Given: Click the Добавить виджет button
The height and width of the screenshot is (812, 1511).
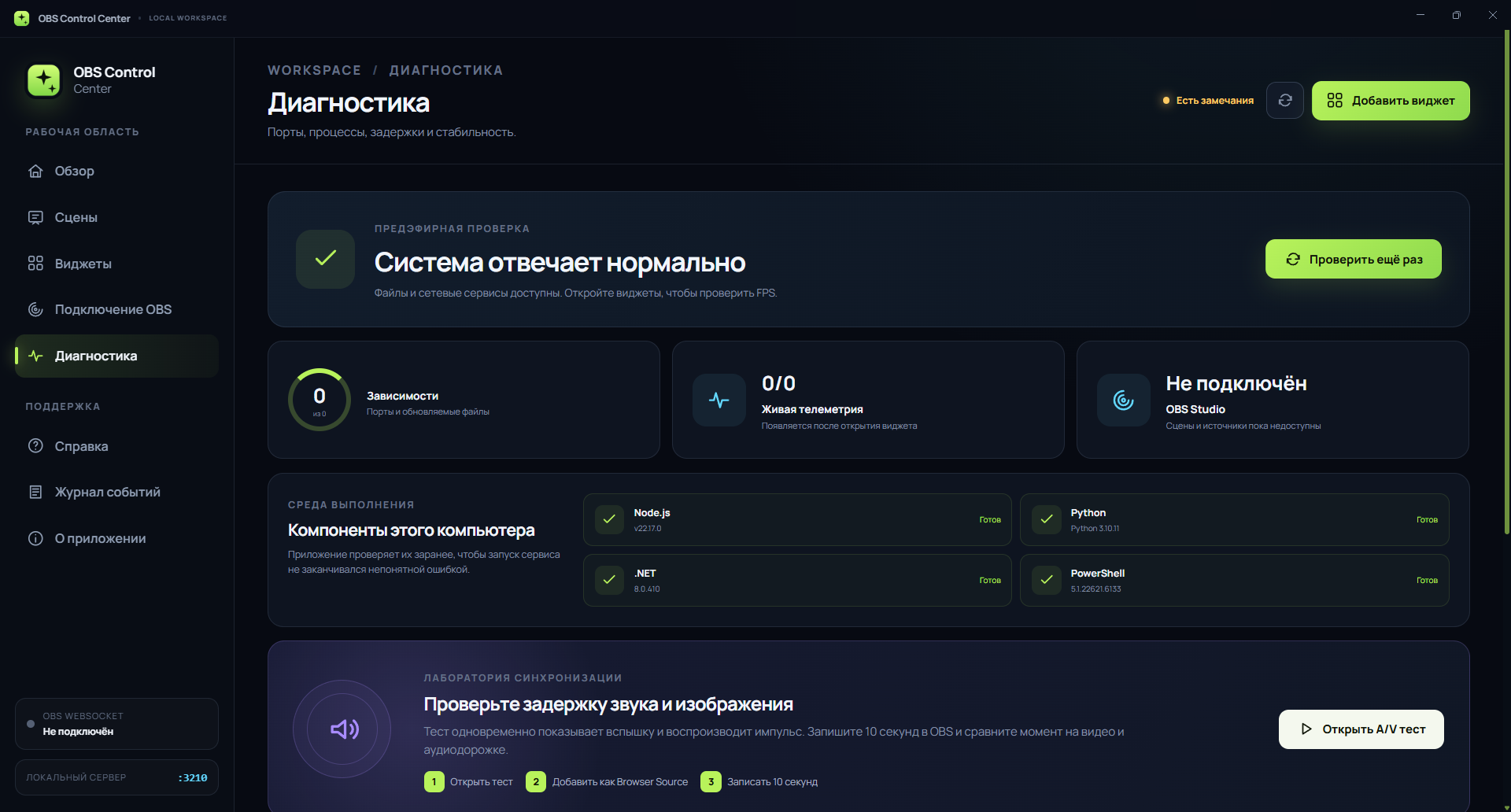Looking at the screenshot, I should tap(1391, 101).
